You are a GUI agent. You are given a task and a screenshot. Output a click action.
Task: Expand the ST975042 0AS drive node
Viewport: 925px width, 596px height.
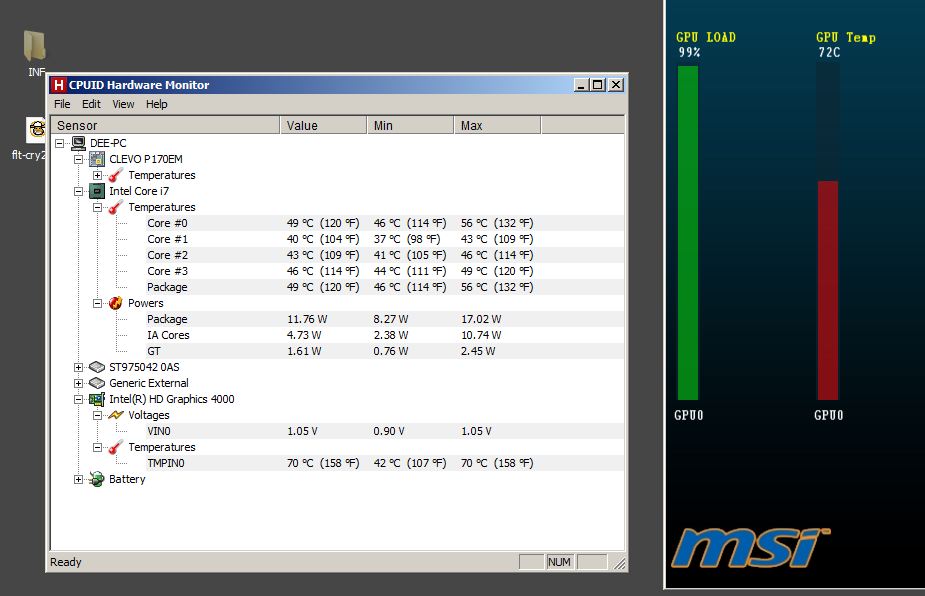coord(78,367)
